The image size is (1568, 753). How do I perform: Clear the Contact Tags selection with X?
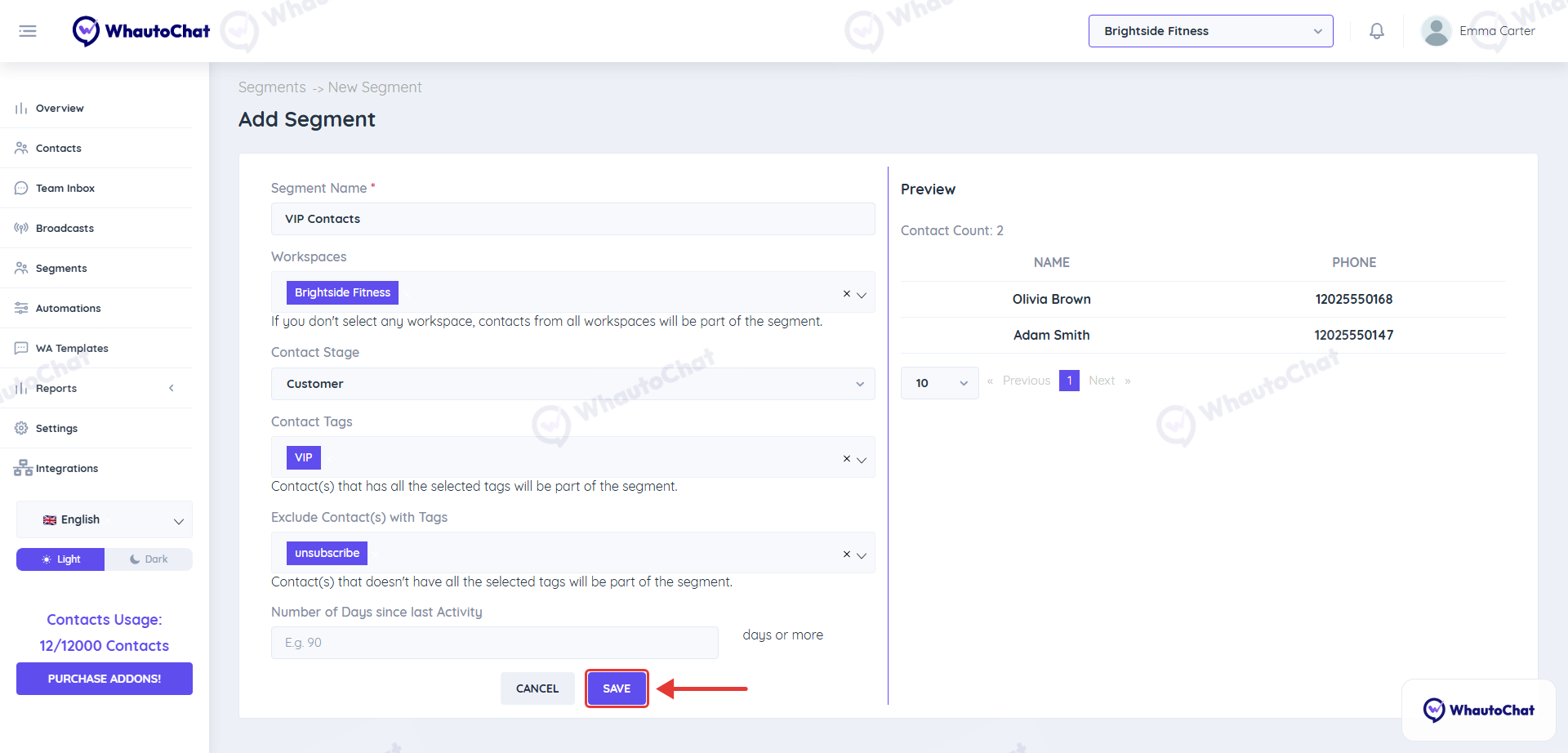[847, 458]
